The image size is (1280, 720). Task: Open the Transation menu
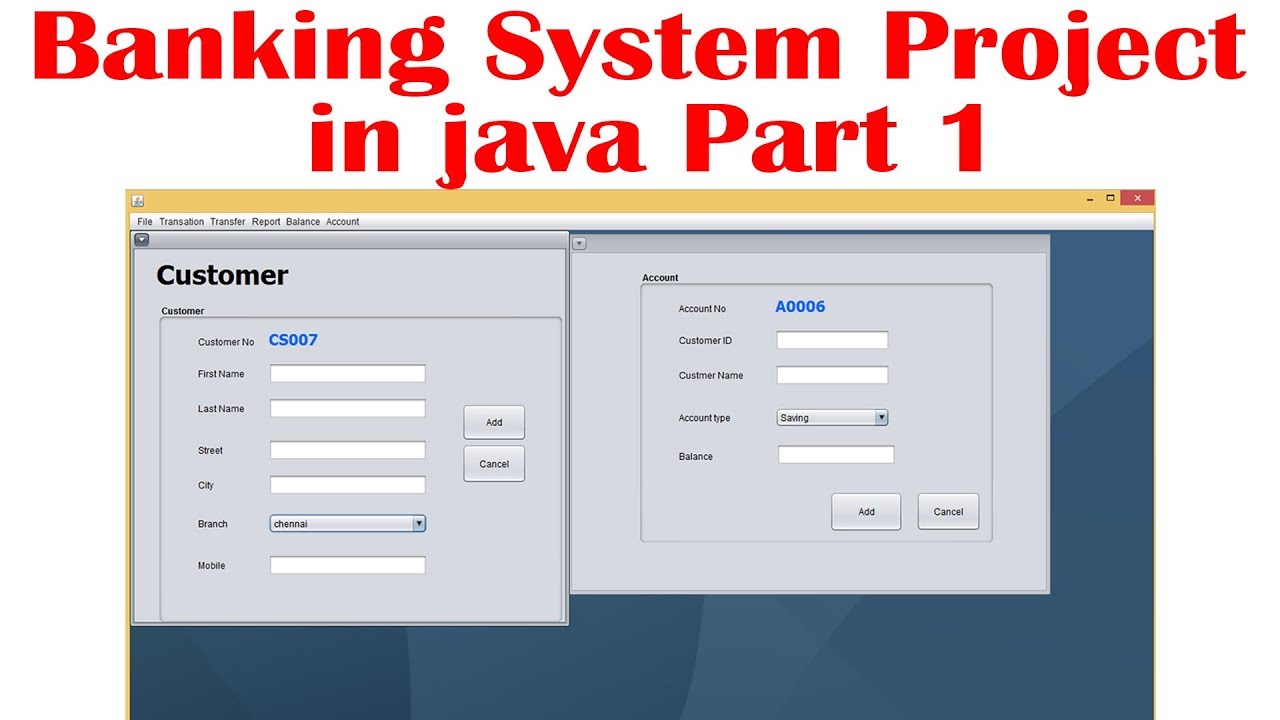181,222
